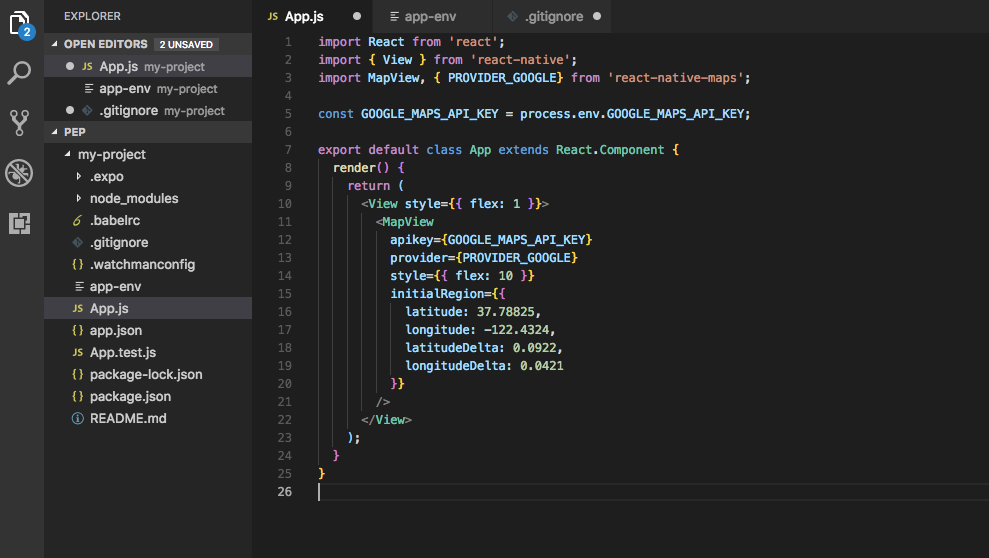Collapse the my-project folder

pyautogui.click(x=67, y=154)
